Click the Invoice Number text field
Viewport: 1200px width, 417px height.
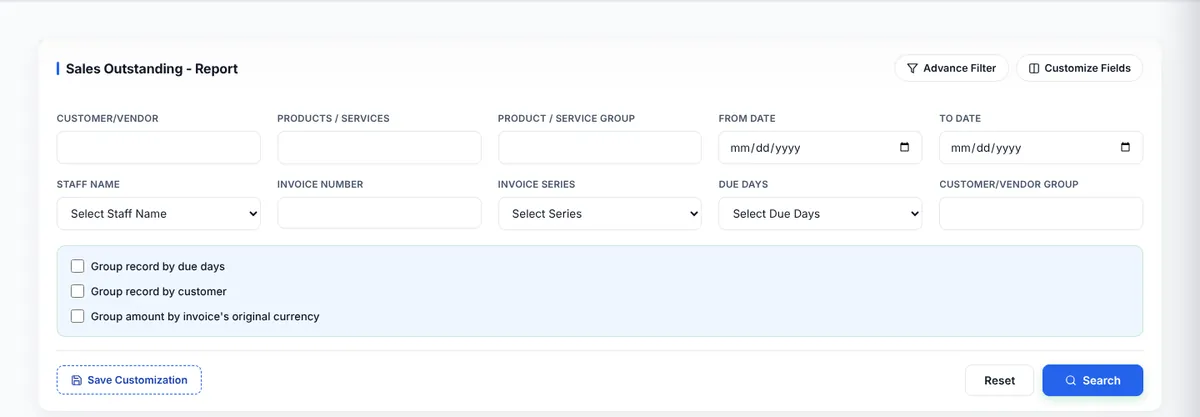tap(379, 213)
